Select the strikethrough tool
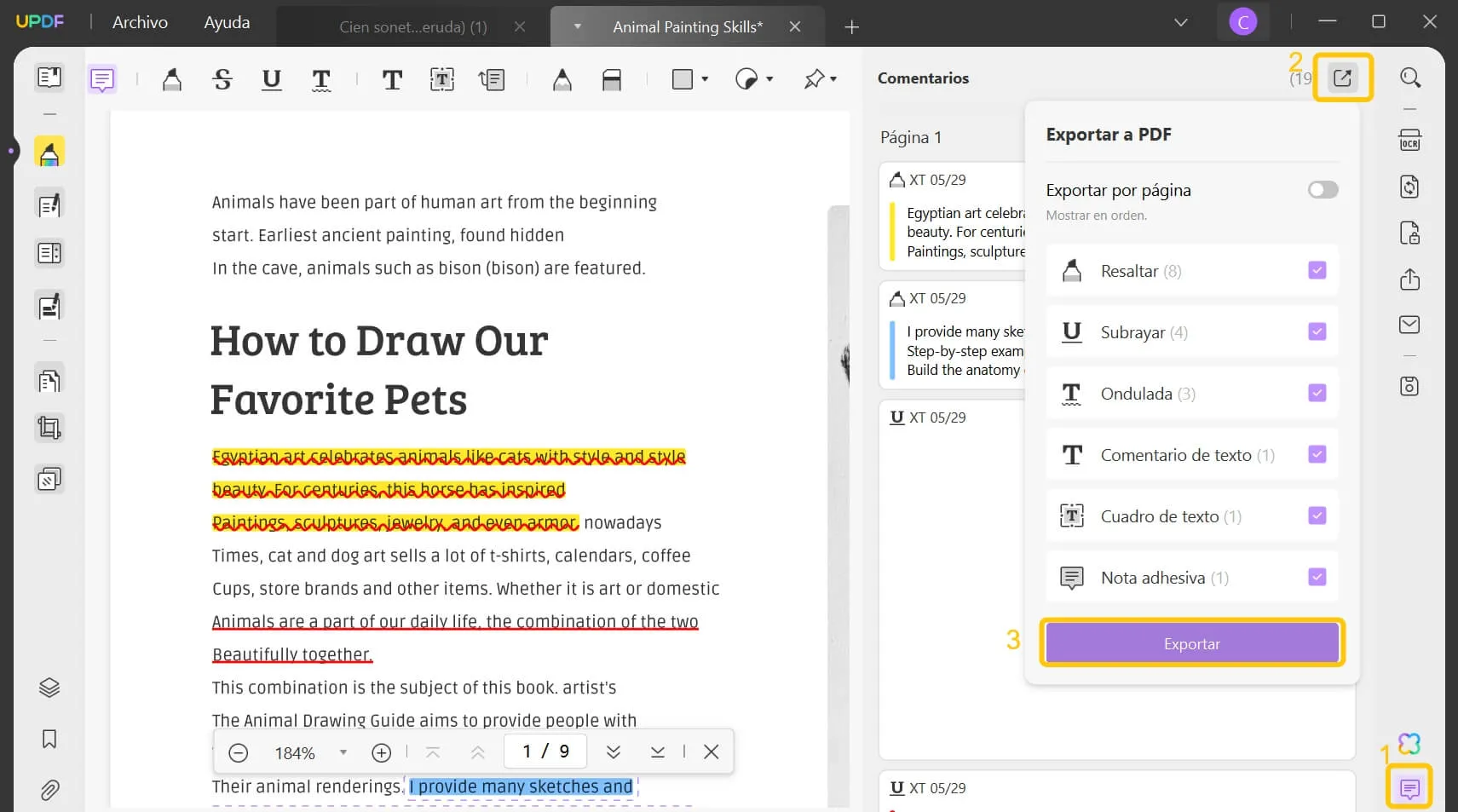Screen dimensions: 1458x812 point(222,80)
